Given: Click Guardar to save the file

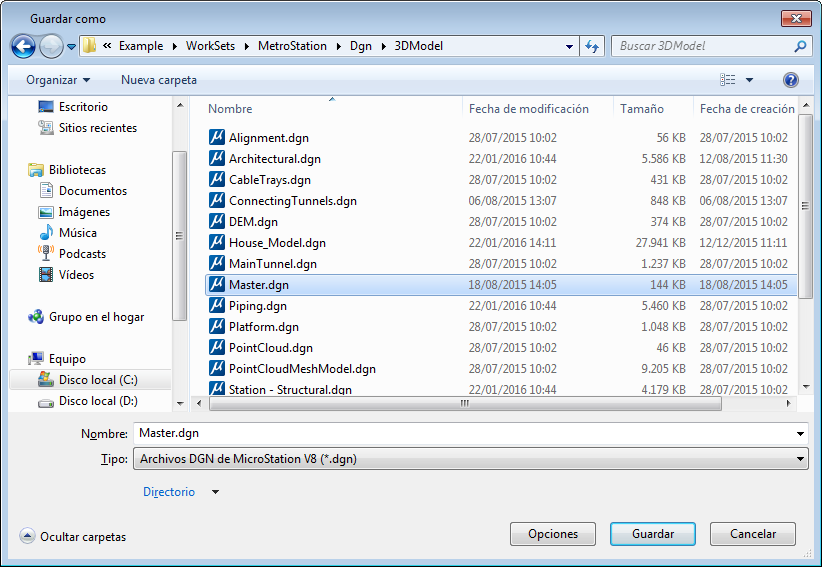Looking at the screenshot, I should point(653,534).
